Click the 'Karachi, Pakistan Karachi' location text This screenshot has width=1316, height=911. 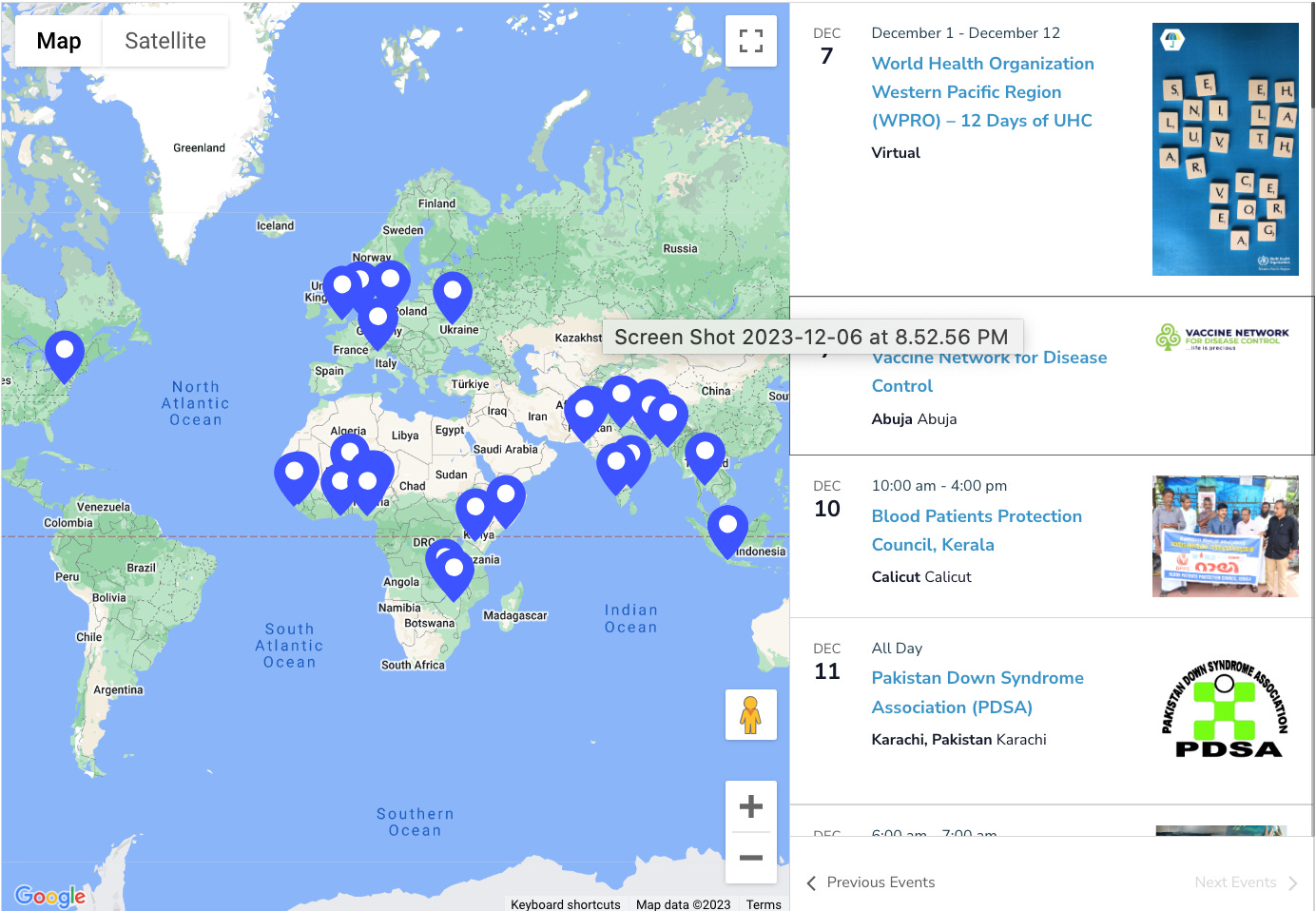point(959,739)
